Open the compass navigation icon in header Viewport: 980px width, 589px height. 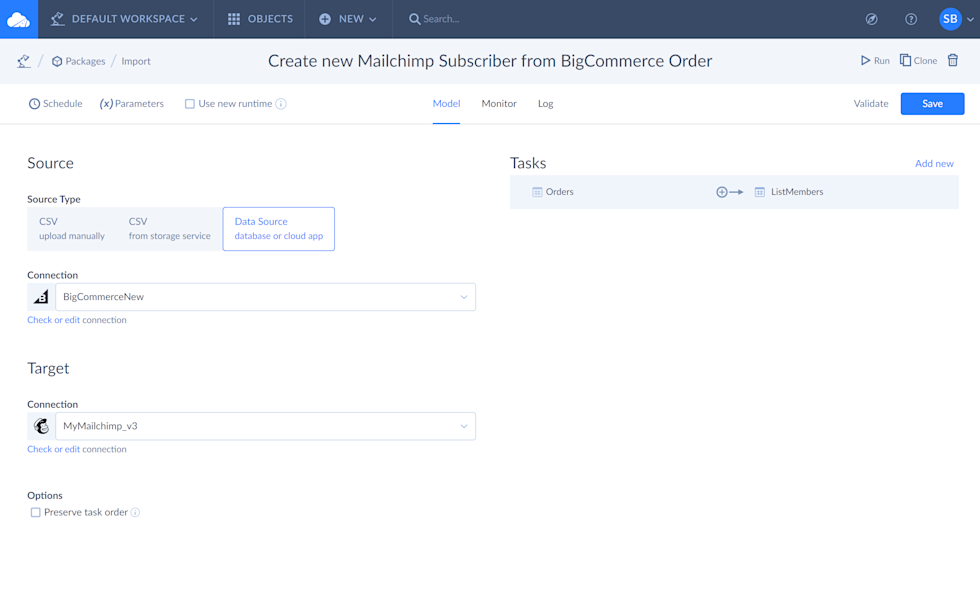point(871,19)
